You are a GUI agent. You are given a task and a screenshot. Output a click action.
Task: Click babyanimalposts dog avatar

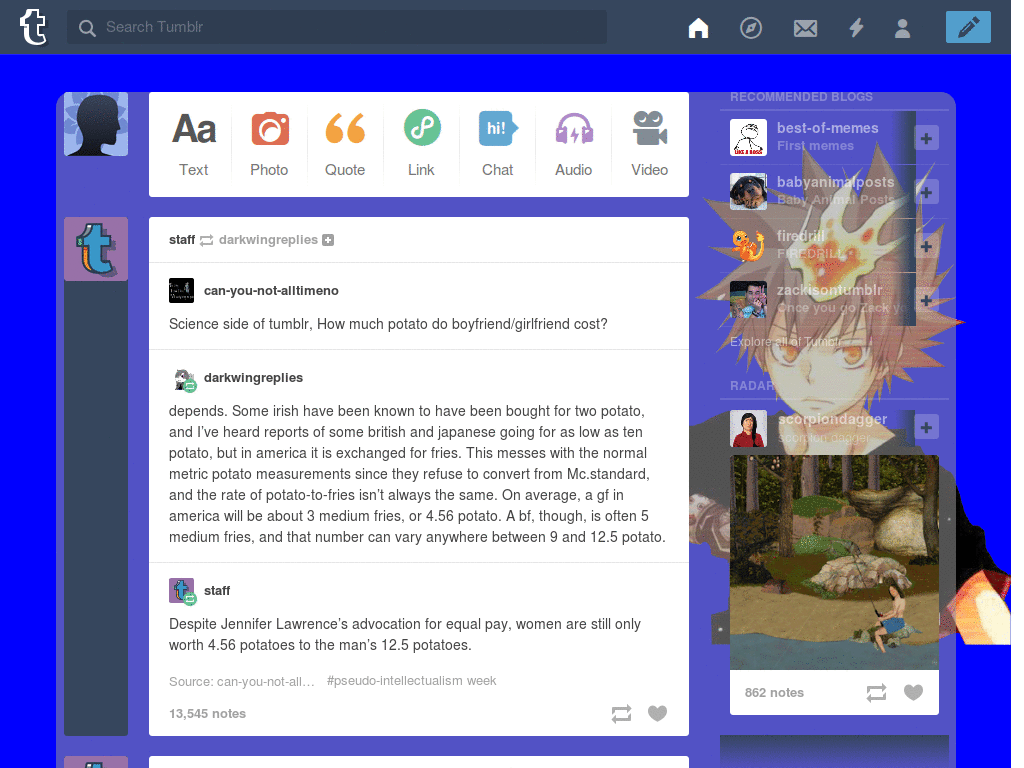[x=748, y=191]
